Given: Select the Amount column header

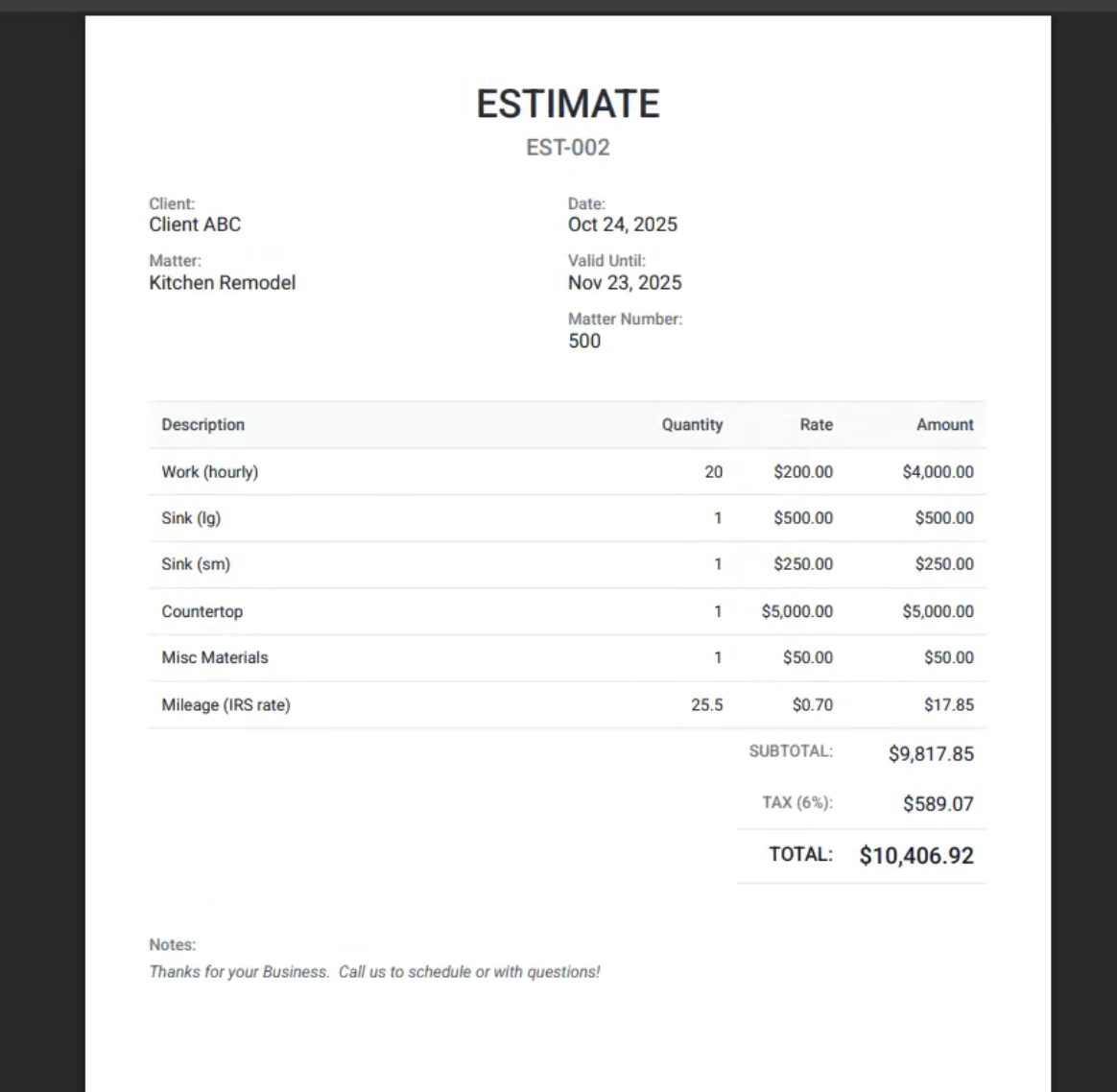Looking at the screenshot, I should pyautogui.click(x=944, y=424).
